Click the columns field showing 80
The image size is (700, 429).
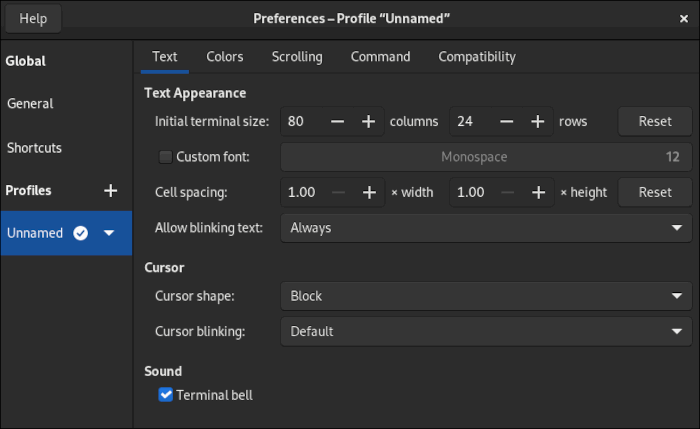(301, 121)
